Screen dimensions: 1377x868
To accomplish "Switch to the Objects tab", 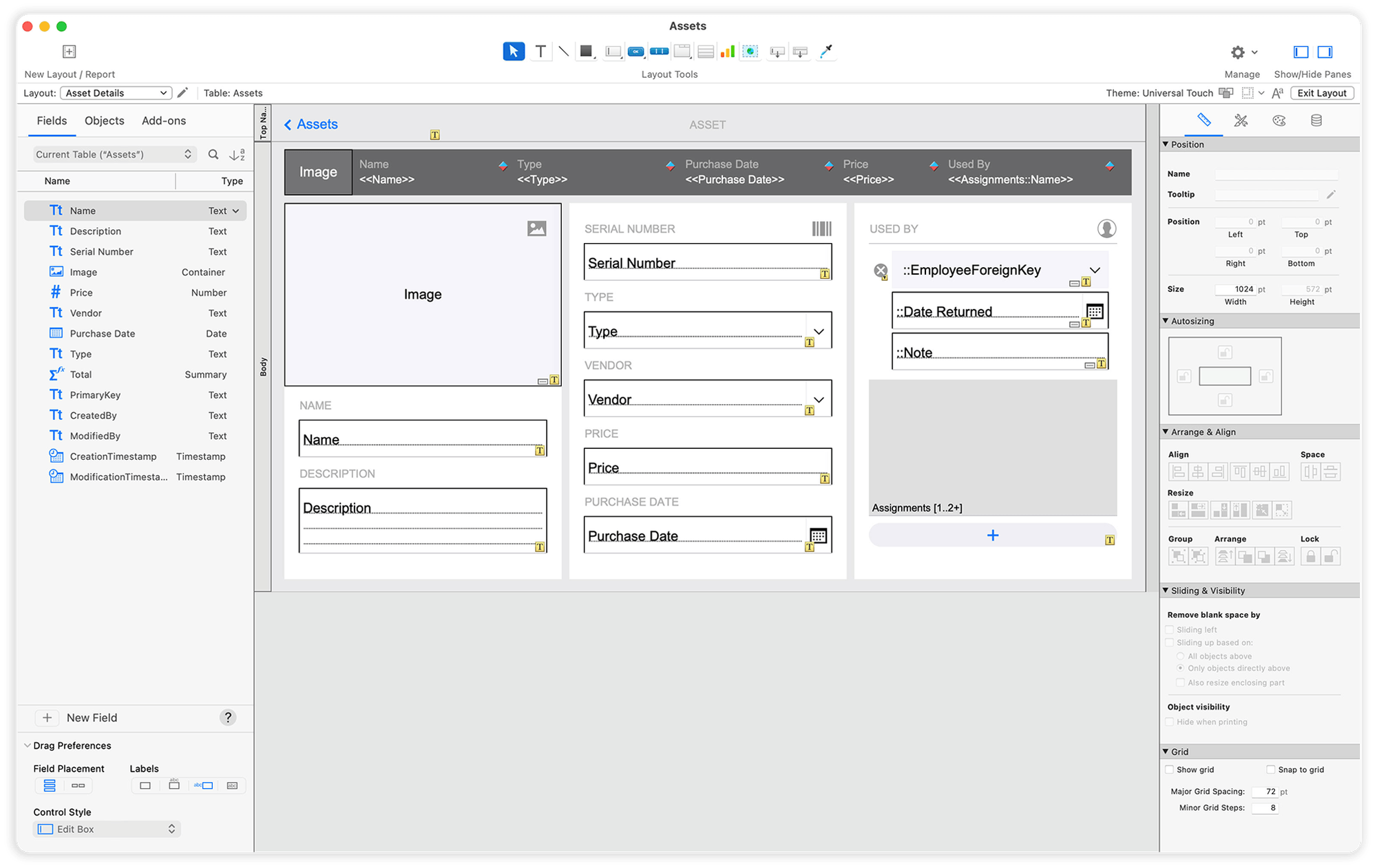I will [x=104, y=120].
